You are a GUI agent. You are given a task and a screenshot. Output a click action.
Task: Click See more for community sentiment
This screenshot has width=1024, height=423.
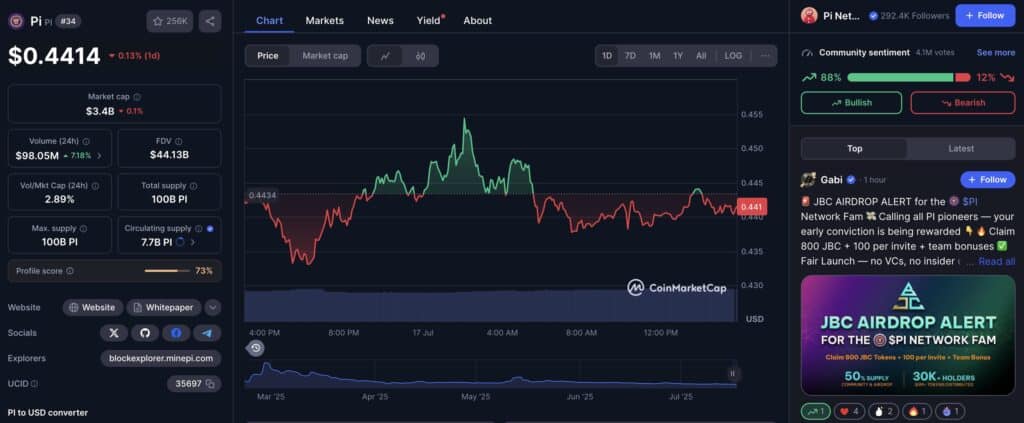coord(996,53)
